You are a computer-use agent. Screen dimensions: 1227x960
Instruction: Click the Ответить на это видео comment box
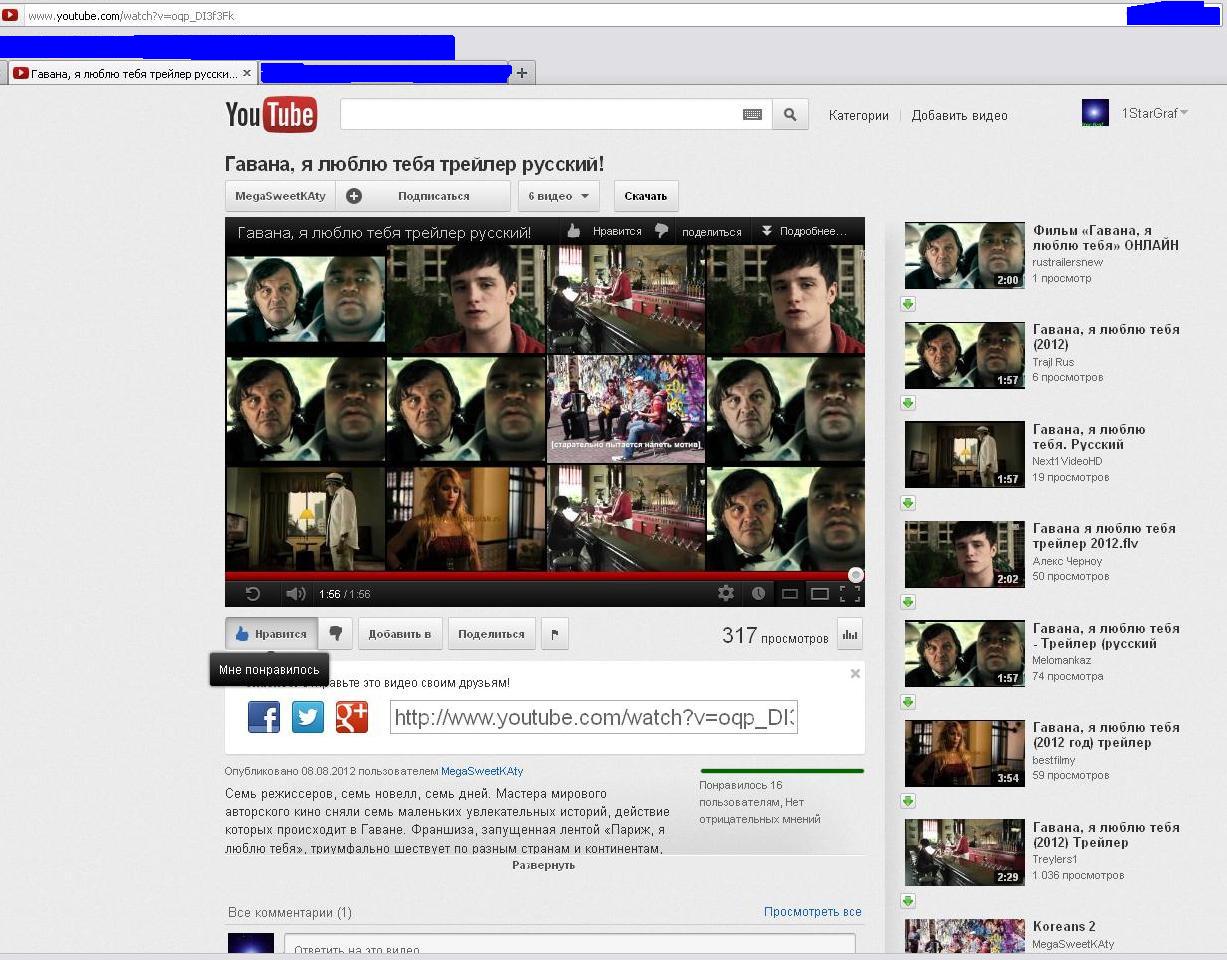570,946
